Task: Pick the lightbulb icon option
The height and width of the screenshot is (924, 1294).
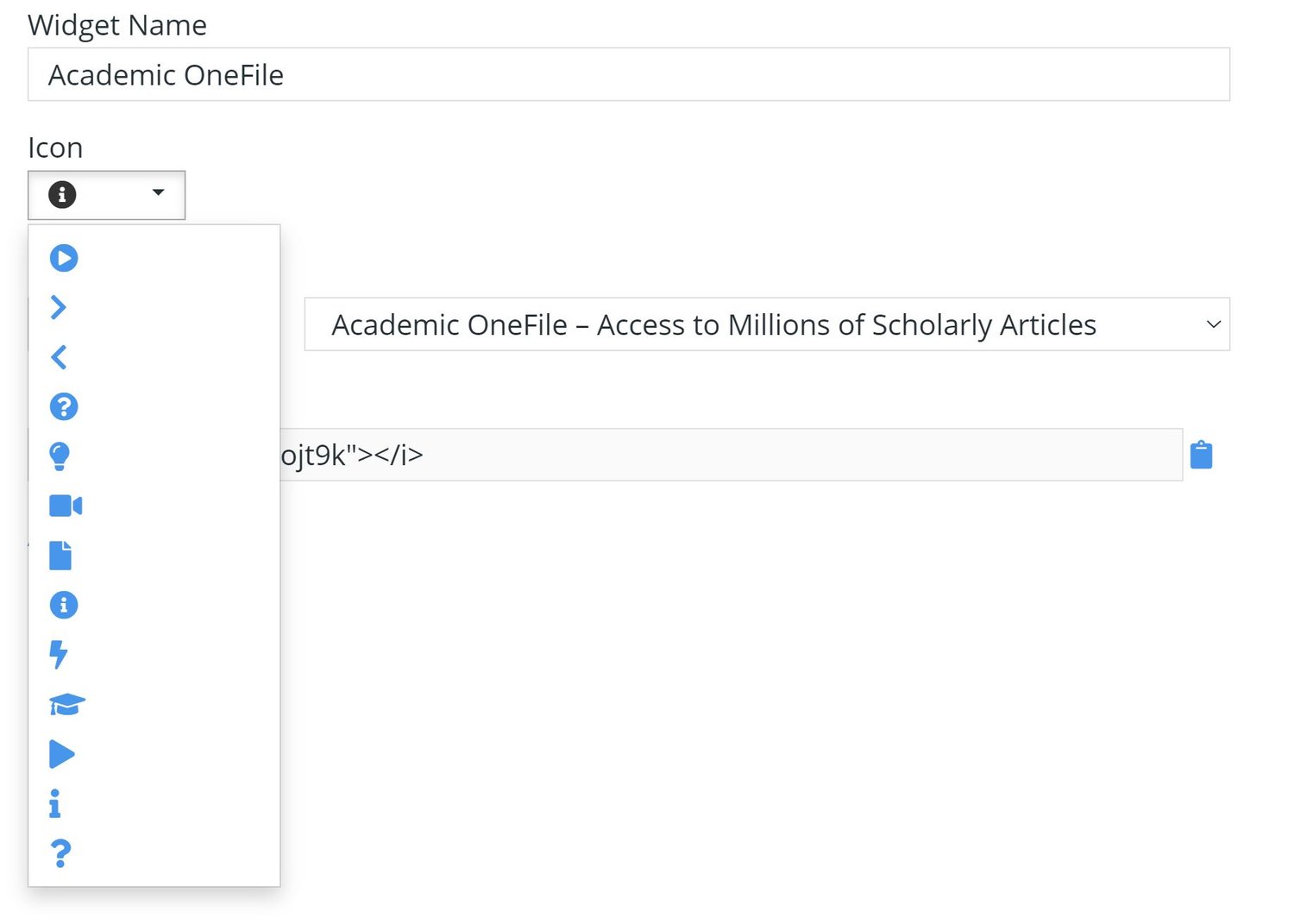Action: [60, 456]
